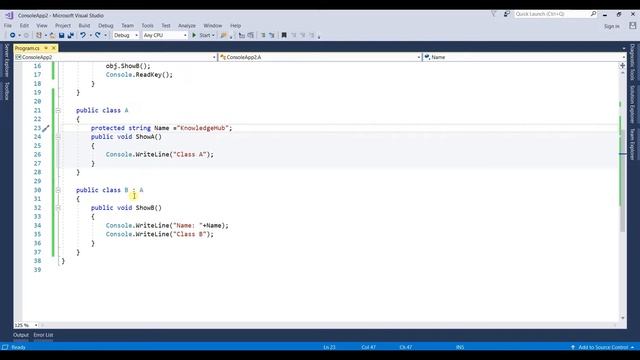Click the Uncomment selected lines icon

coord(251,36)
